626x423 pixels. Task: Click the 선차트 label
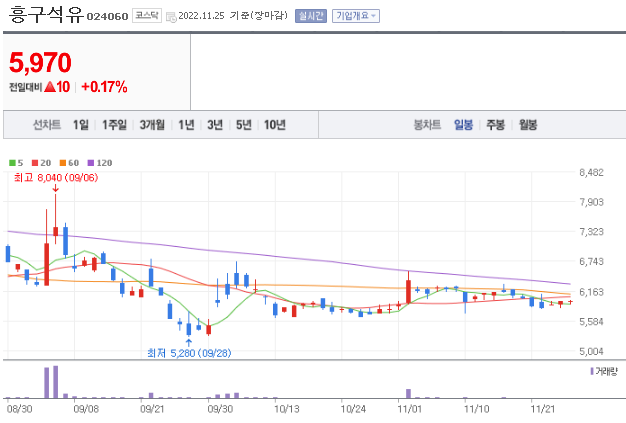pyautogui.click(x=47, y=125)
